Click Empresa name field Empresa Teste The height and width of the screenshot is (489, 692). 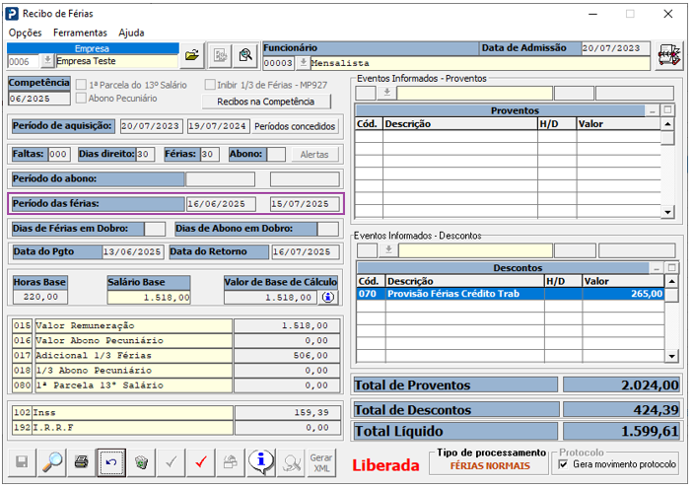pyautogui.click(x=117, y=61)
